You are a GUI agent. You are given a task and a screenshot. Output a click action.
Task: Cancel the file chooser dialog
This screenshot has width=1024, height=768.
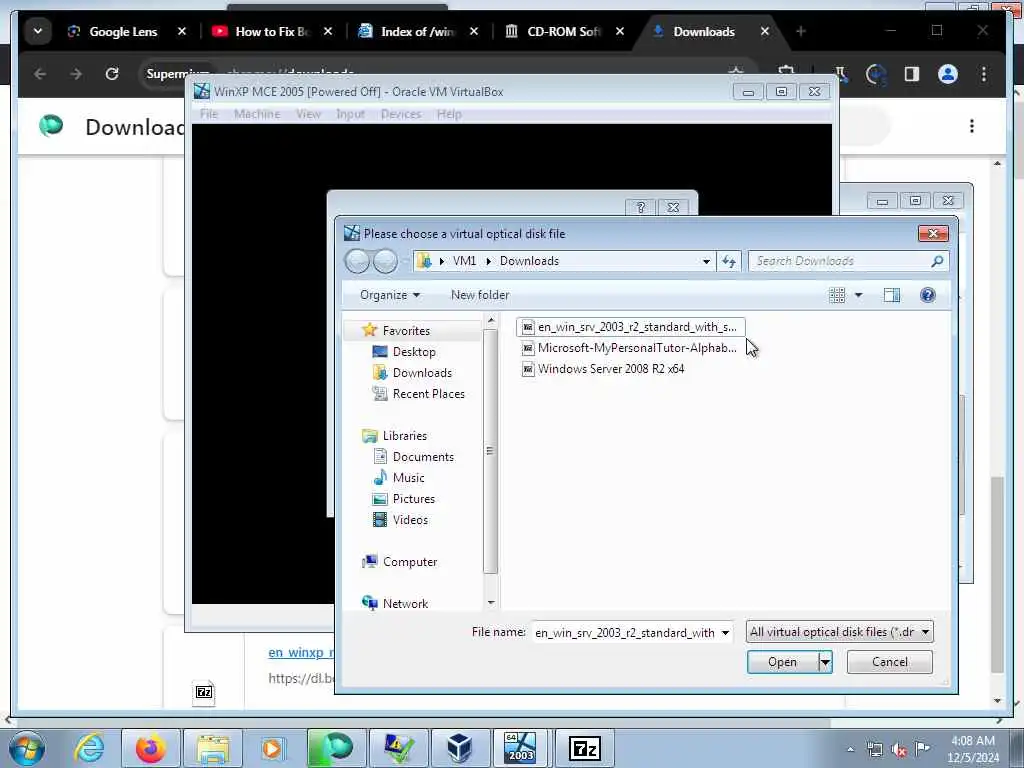pyautogui.click(x=889, y=662)
